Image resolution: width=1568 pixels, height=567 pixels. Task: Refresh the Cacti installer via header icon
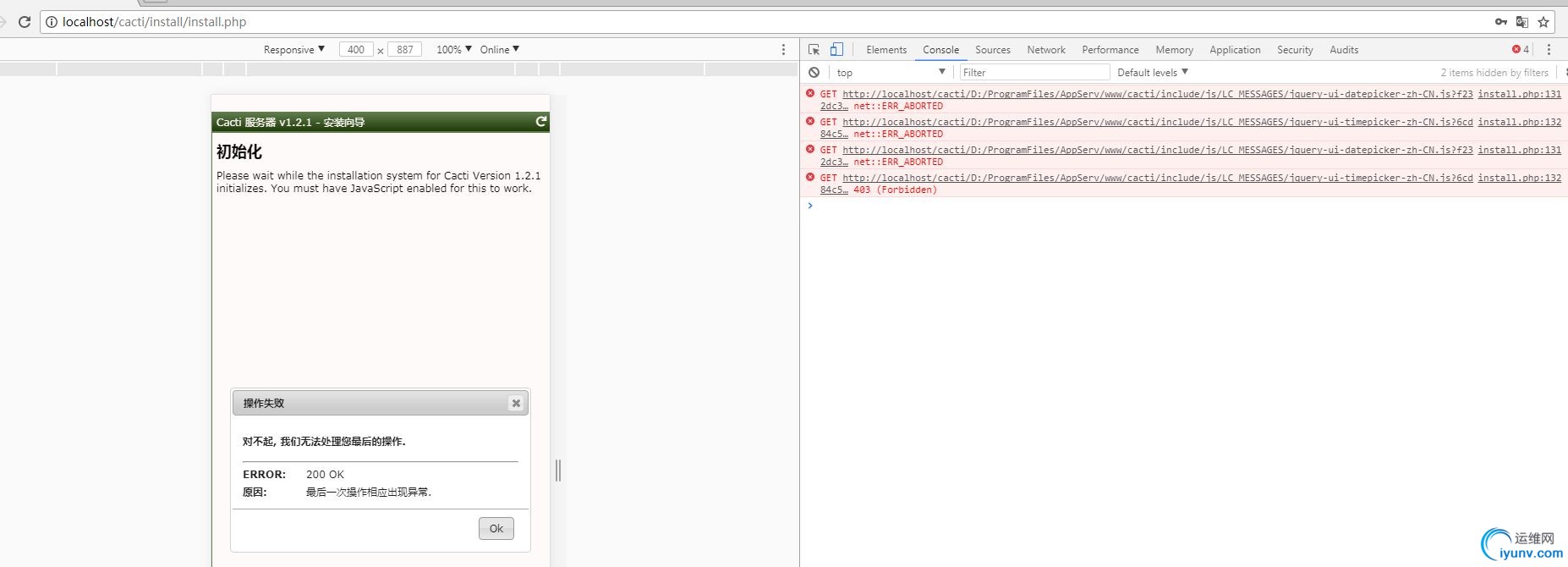541,122
